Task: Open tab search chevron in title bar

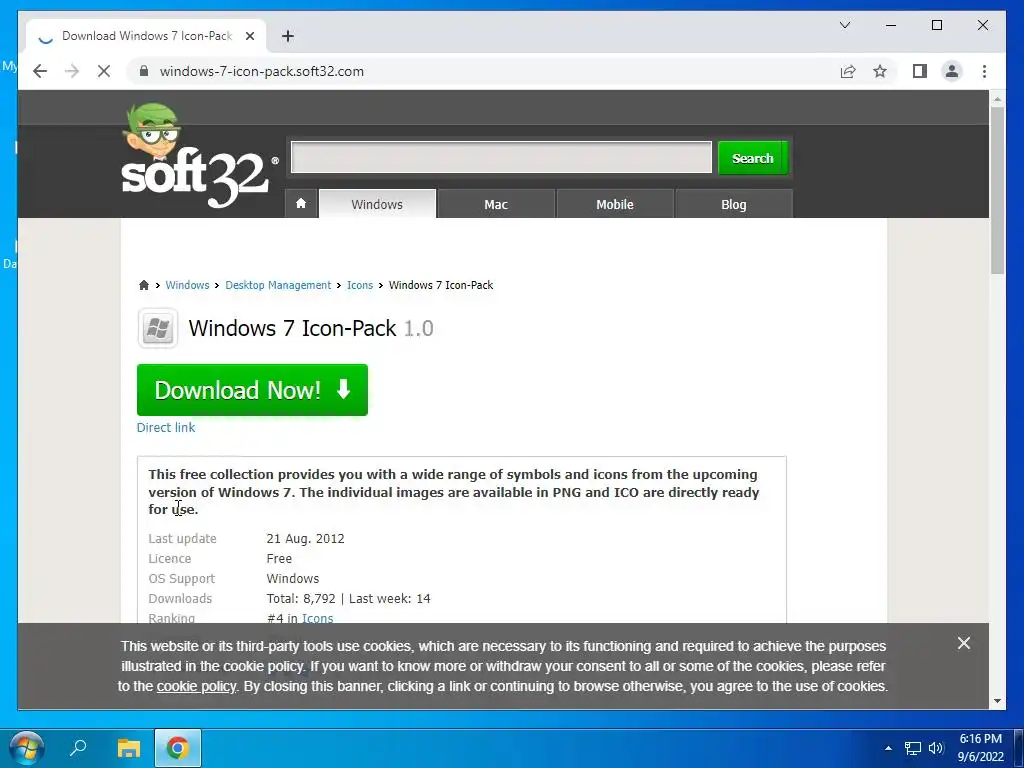Action: click(x=844, y=25)
